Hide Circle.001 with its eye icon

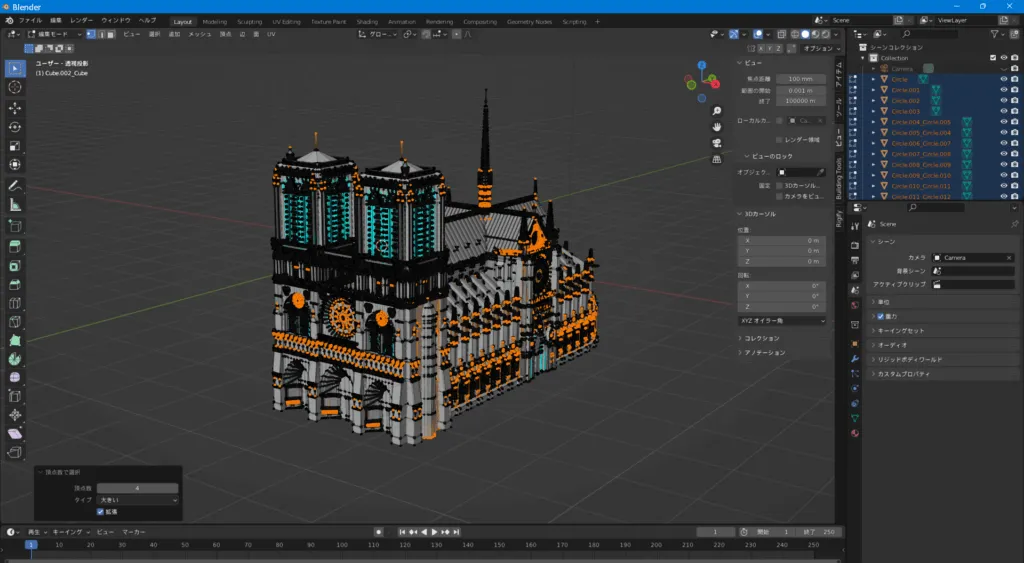point(1004,90)
